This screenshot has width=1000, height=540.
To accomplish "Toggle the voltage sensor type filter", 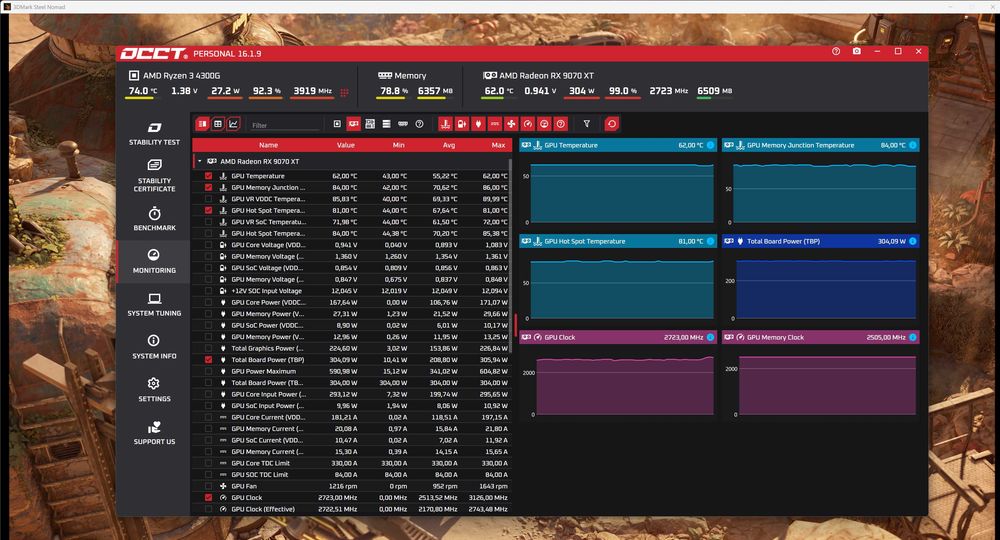I will click(x=462, y=124).
